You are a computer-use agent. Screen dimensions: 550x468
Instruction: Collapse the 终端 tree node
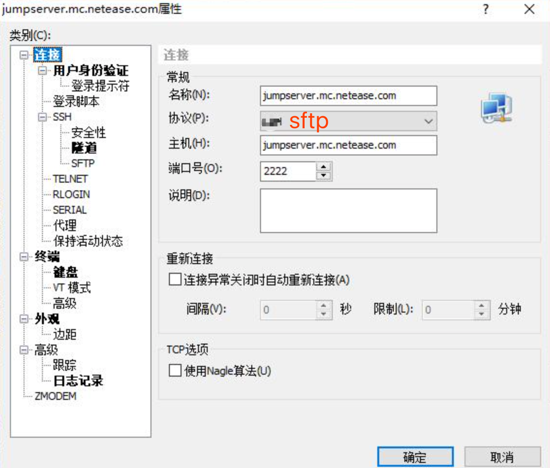[24, 257]
